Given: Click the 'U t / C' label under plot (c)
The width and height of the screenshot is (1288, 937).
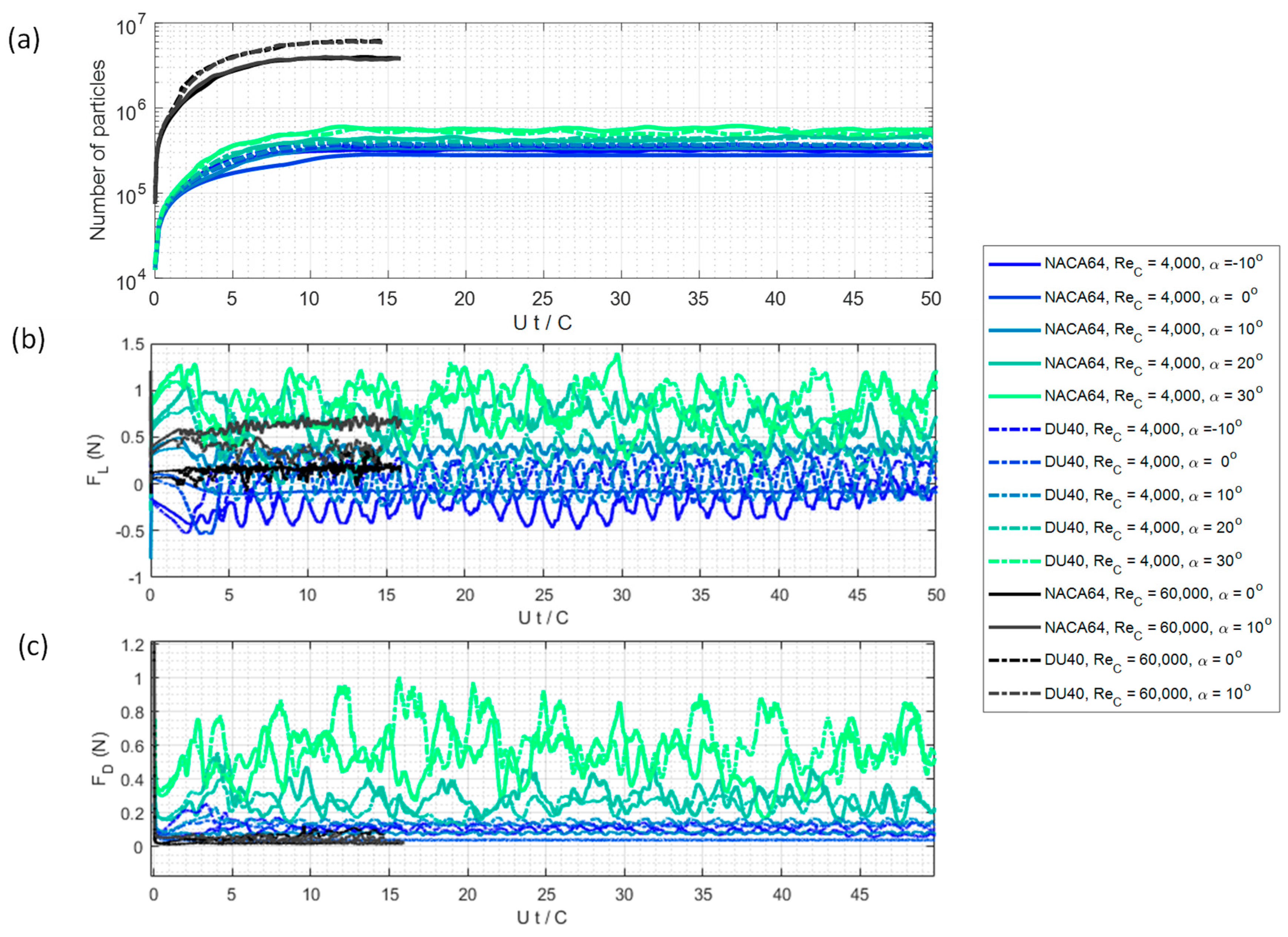Looking at the screenshot, I should 542,917.
